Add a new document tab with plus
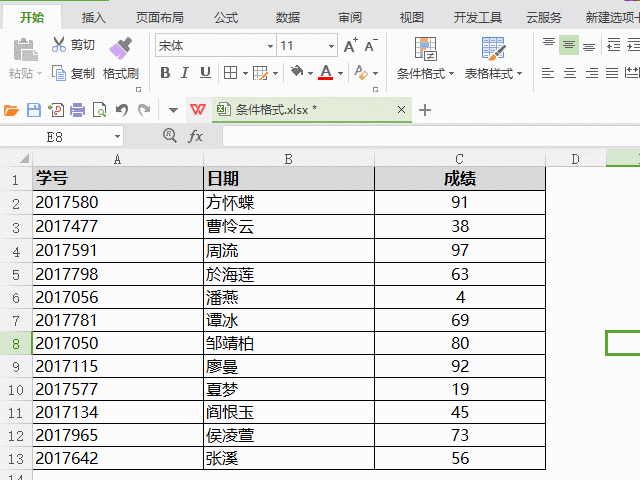 (424, 110)
